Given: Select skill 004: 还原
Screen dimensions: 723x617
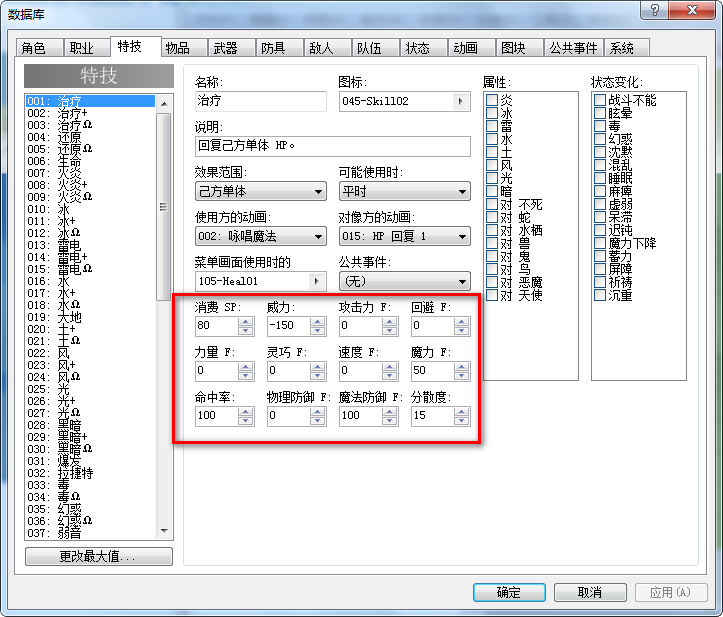Looking at the screenshot, I should [x=90, y=137].
